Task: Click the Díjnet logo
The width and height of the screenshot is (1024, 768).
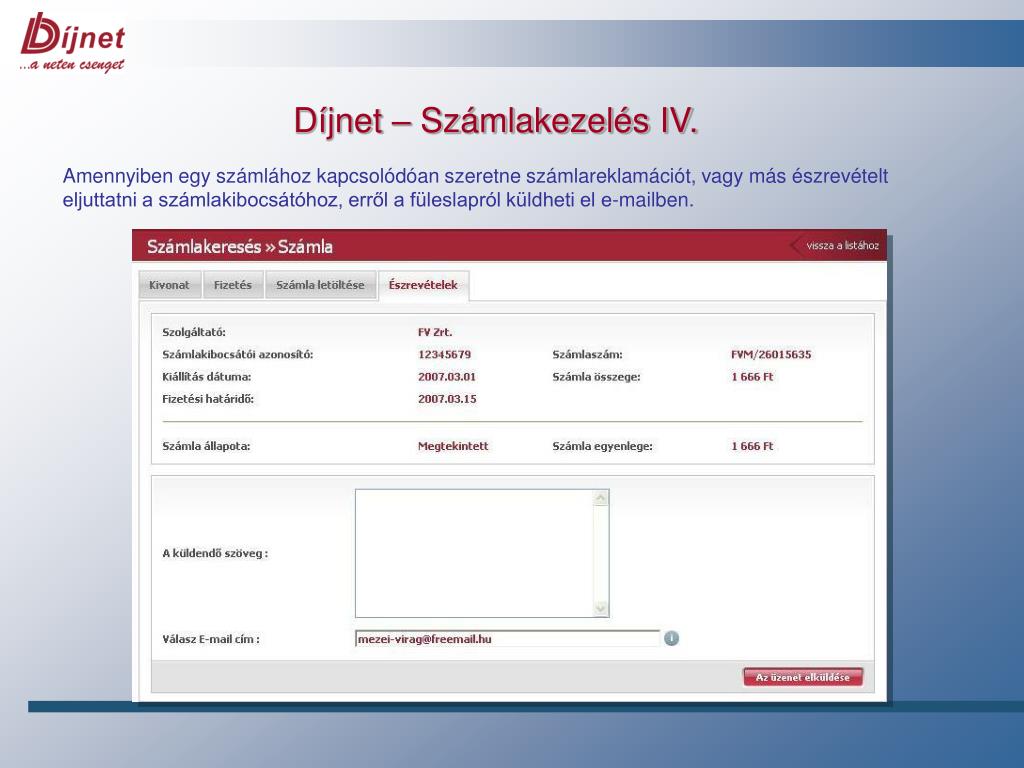Action: point(72,42)
